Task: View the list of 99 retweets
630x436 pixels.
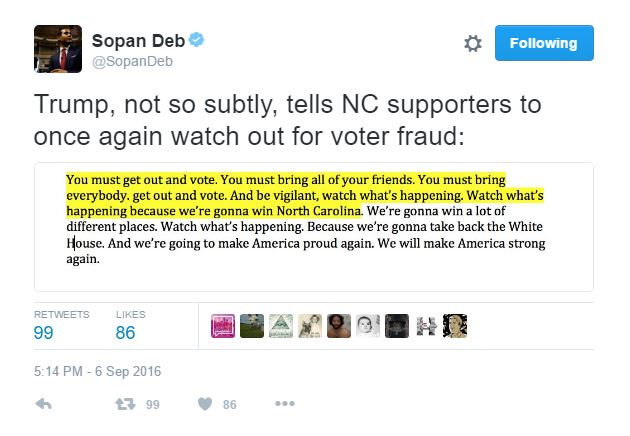Action: click(x=44, y=333)
